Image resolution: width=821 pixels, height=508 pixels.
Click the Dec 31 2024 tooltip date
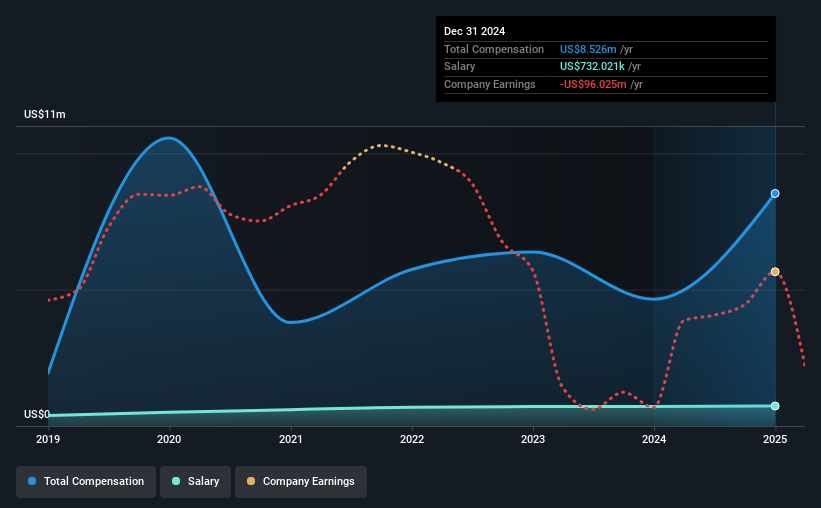474,31
